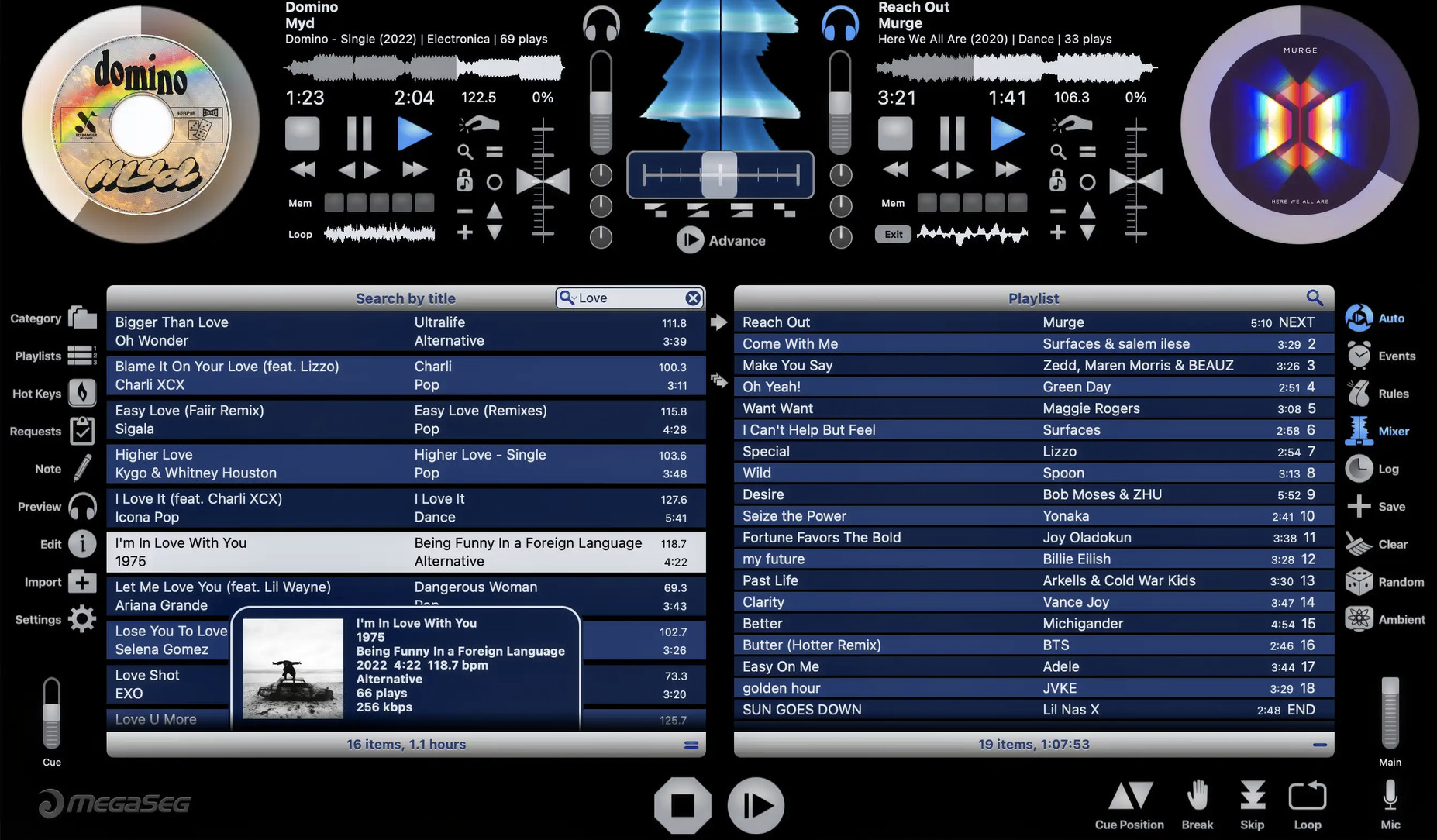This screenshot has height=840, width=1437.
Task: Click the Skip button
Action: pyautogui.click(x=1253, y=795)
